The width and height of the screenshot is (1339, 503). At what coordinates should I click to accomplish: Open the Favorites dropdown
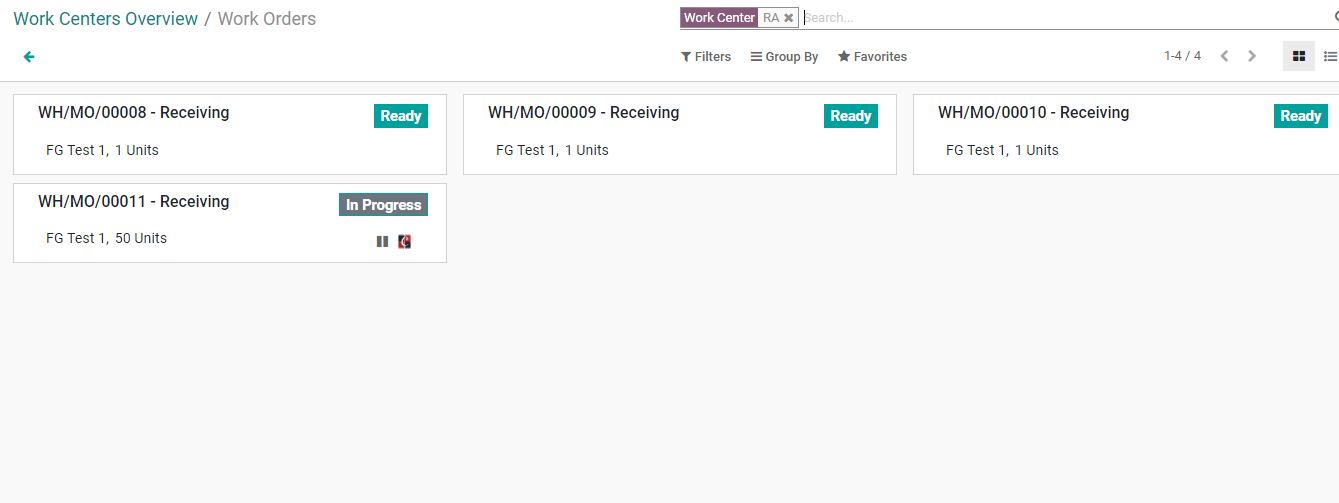click(872, 57)
